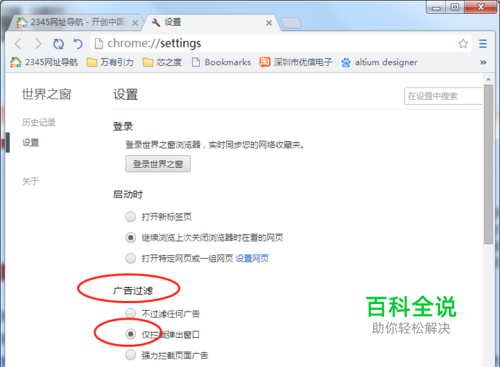Open 历史记录 in the sidebar

click(x=39, y=123)
